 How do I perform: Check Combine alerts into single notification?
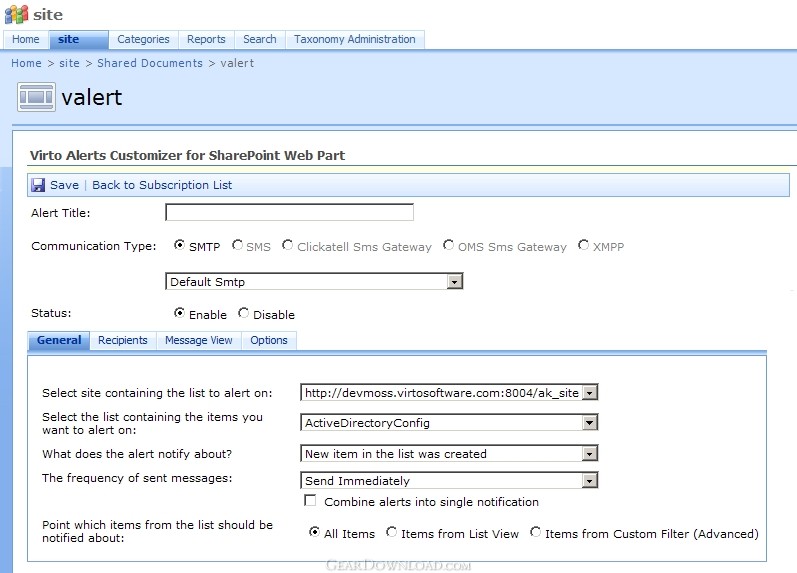click(x=310, y=500)
